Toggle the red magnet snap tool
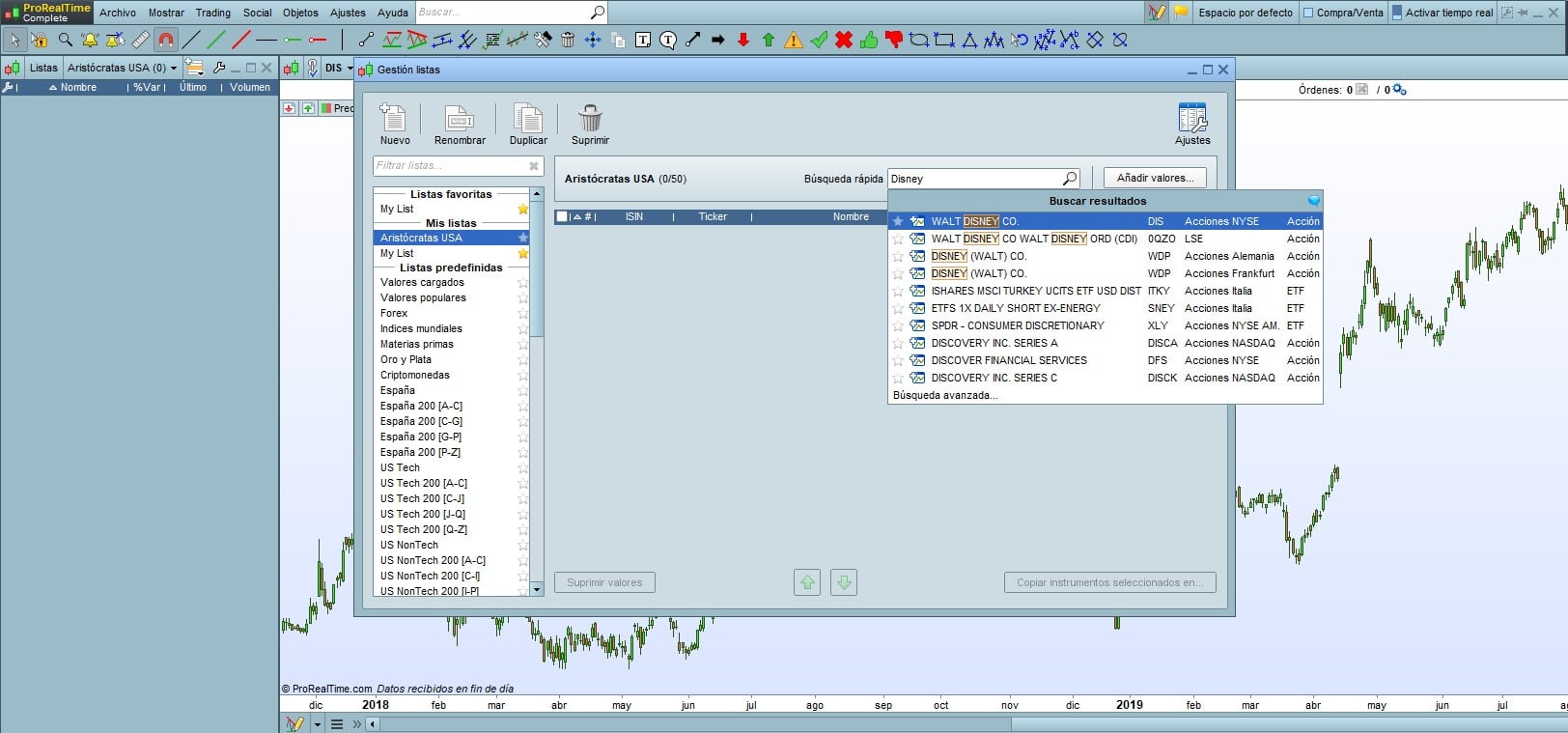The height and width of the screenshot is (733, 1568). tap(166, 40)
